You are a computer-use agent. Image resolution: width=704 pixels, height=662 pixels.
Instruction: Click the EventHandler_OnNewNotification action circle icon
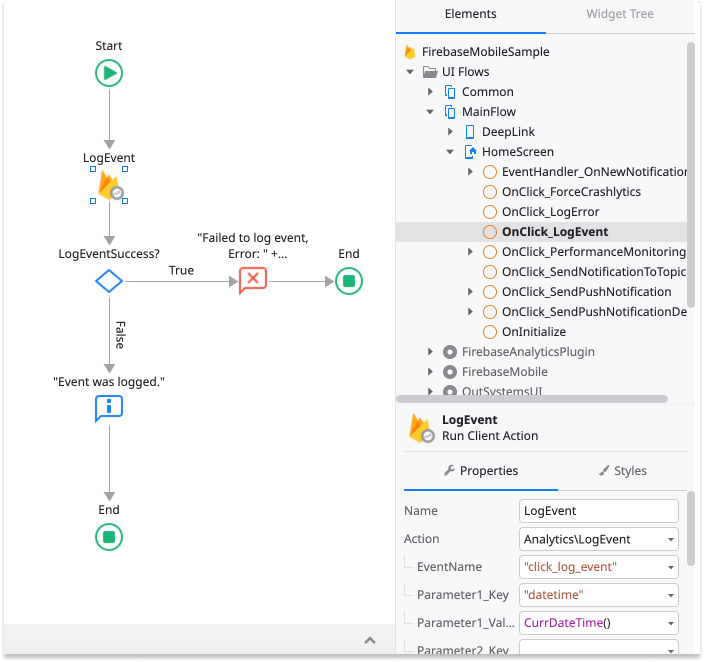pos(490,172)
